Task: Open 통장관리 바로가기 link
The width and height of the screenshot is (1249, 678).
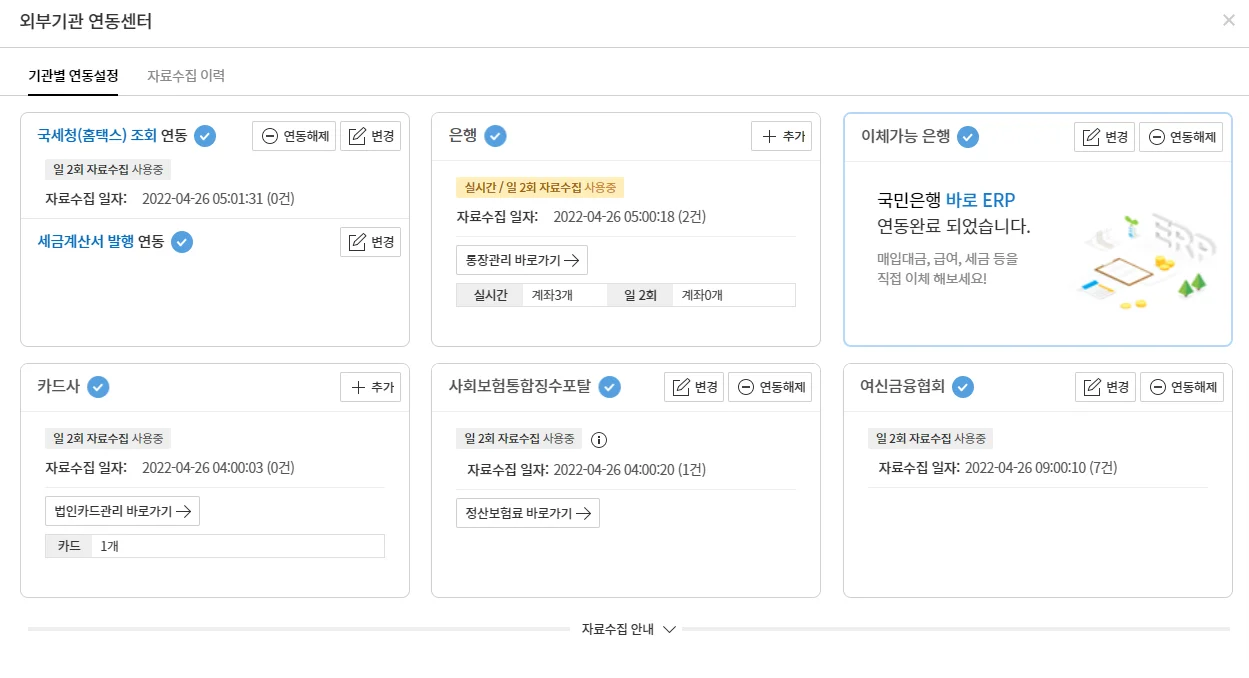Action: click(521, 260)
